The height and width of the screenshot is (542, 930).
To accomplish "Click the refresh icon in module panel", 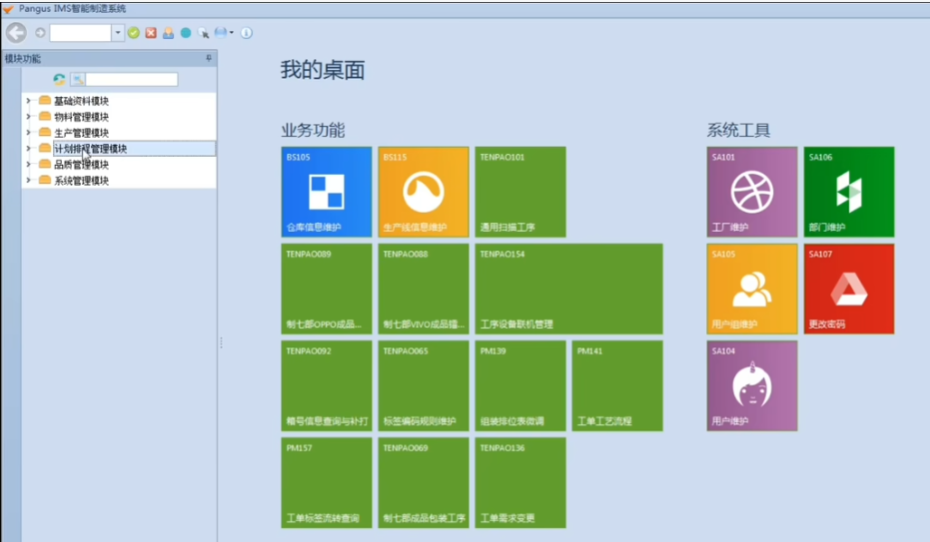I will tap(59, 80).
